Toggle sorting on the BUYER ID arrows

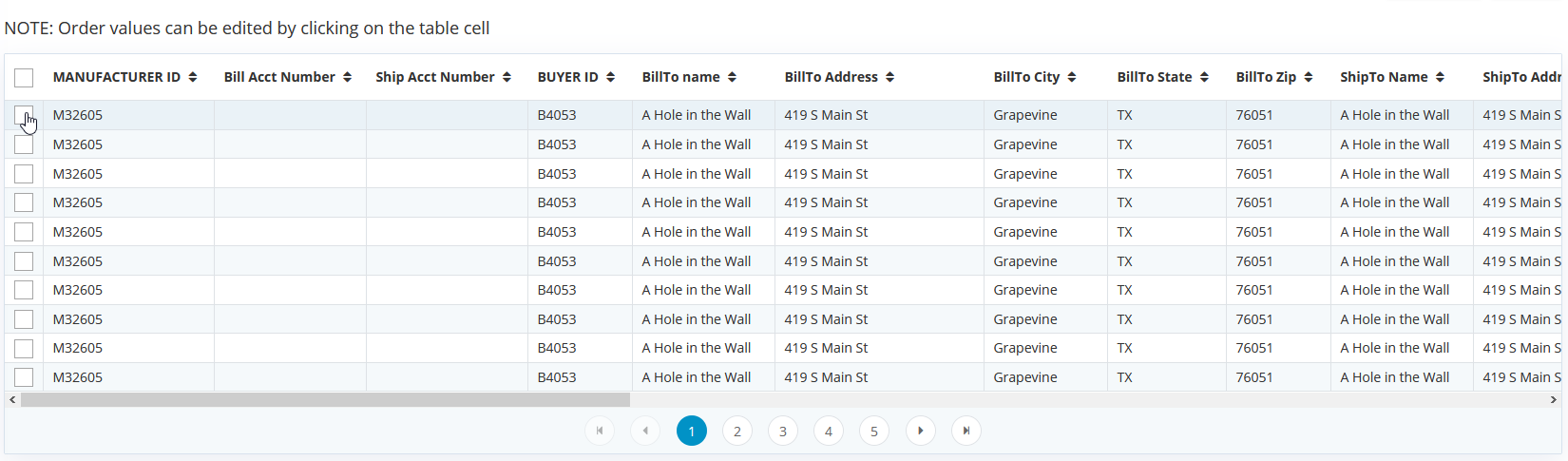point(611,77)
